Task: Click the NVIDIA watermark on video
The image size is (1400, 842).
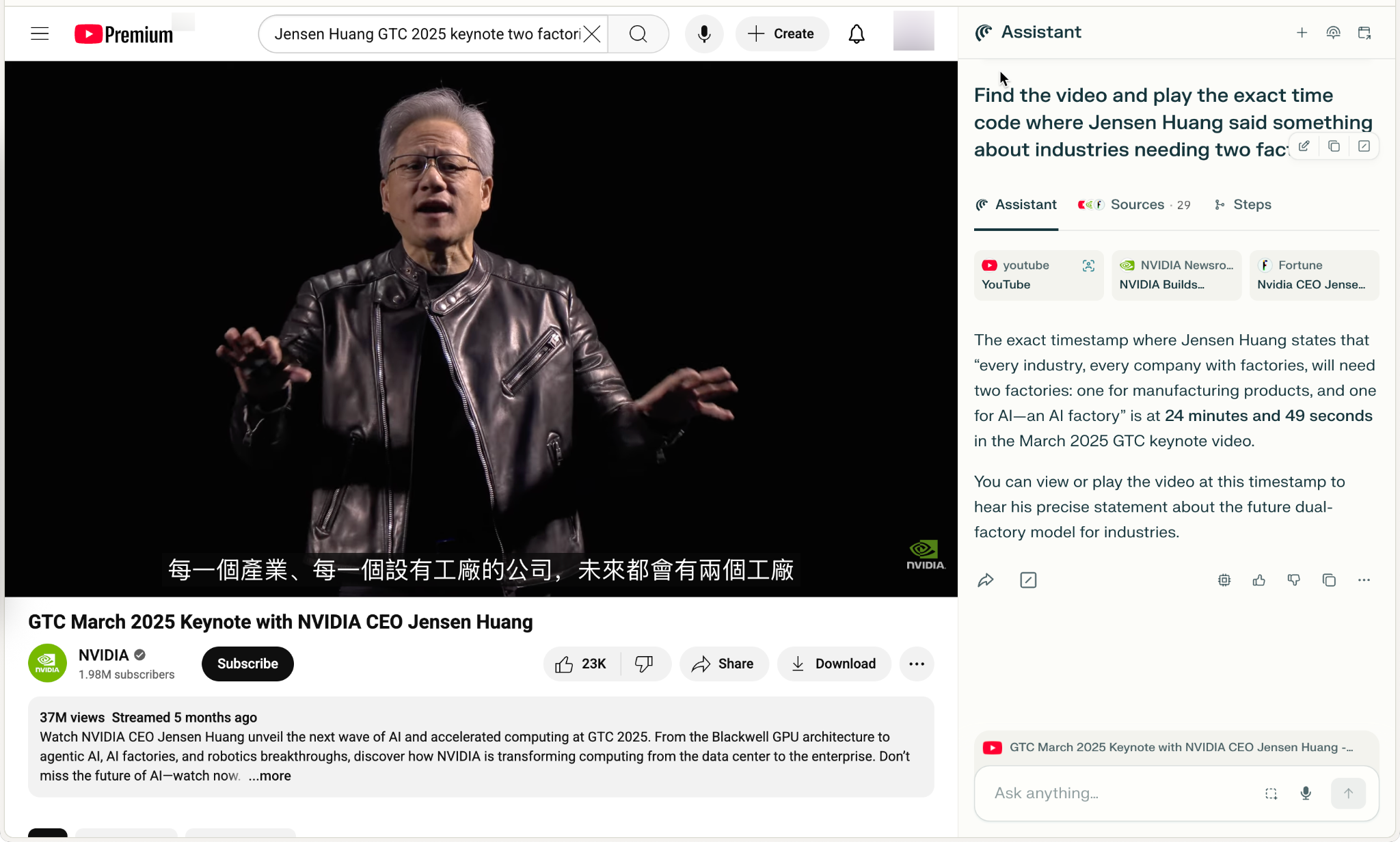Action: point(926,555)
